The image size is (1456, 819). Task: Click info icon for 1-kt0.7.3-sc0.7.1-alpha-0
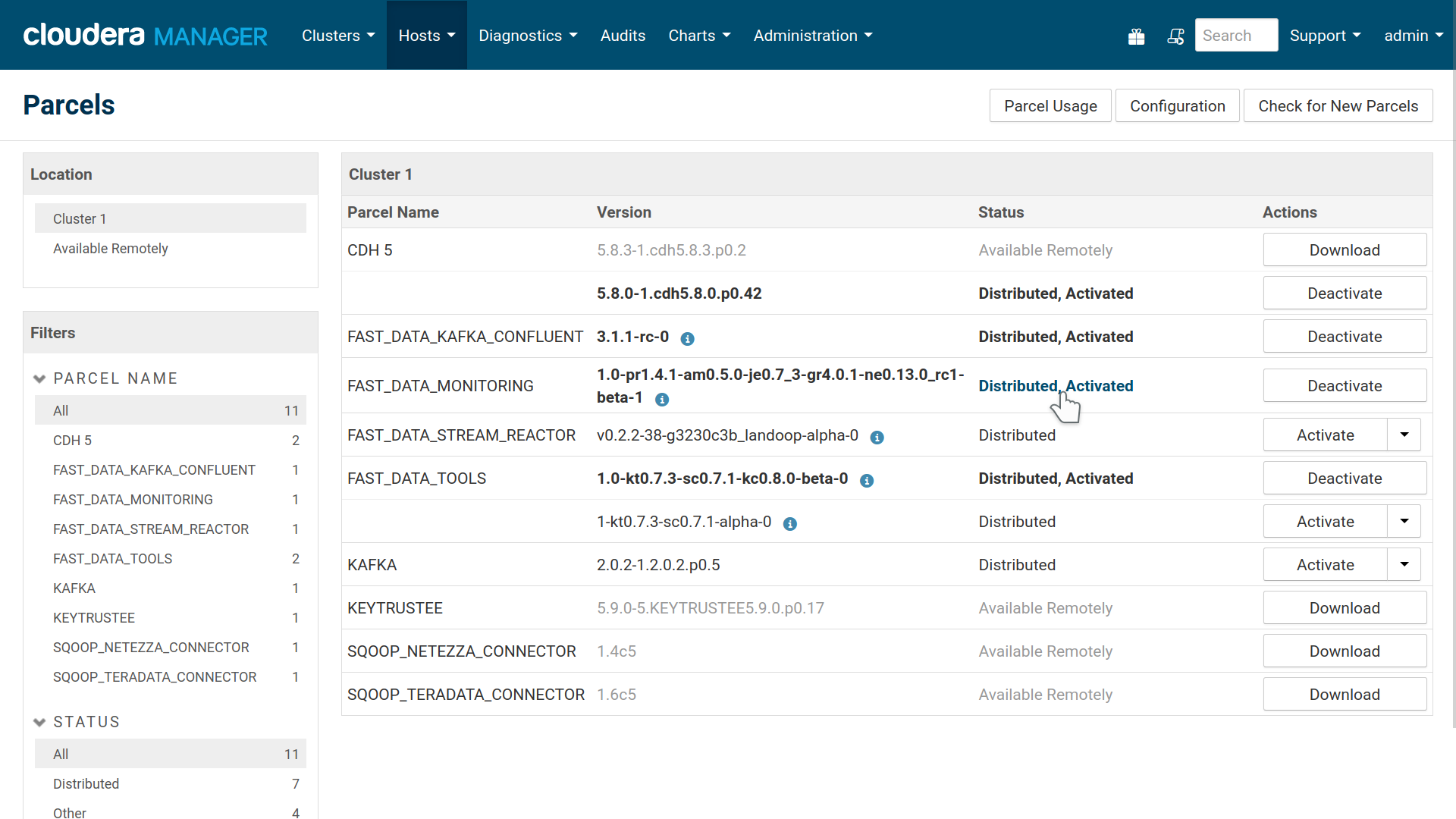pyautogui.click(x=789, y=524)
